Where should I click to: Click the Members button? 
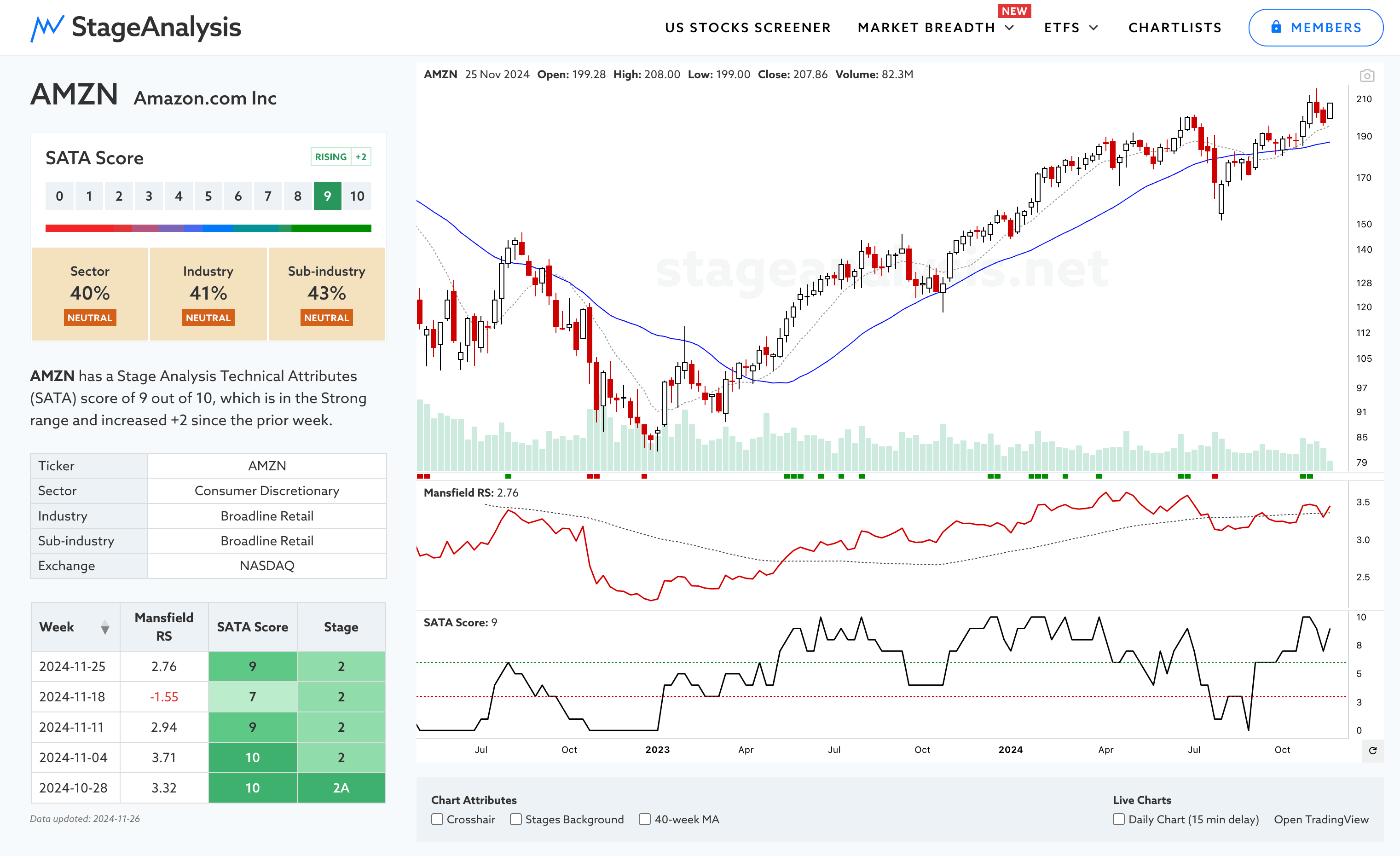[x=1315, y=27]
